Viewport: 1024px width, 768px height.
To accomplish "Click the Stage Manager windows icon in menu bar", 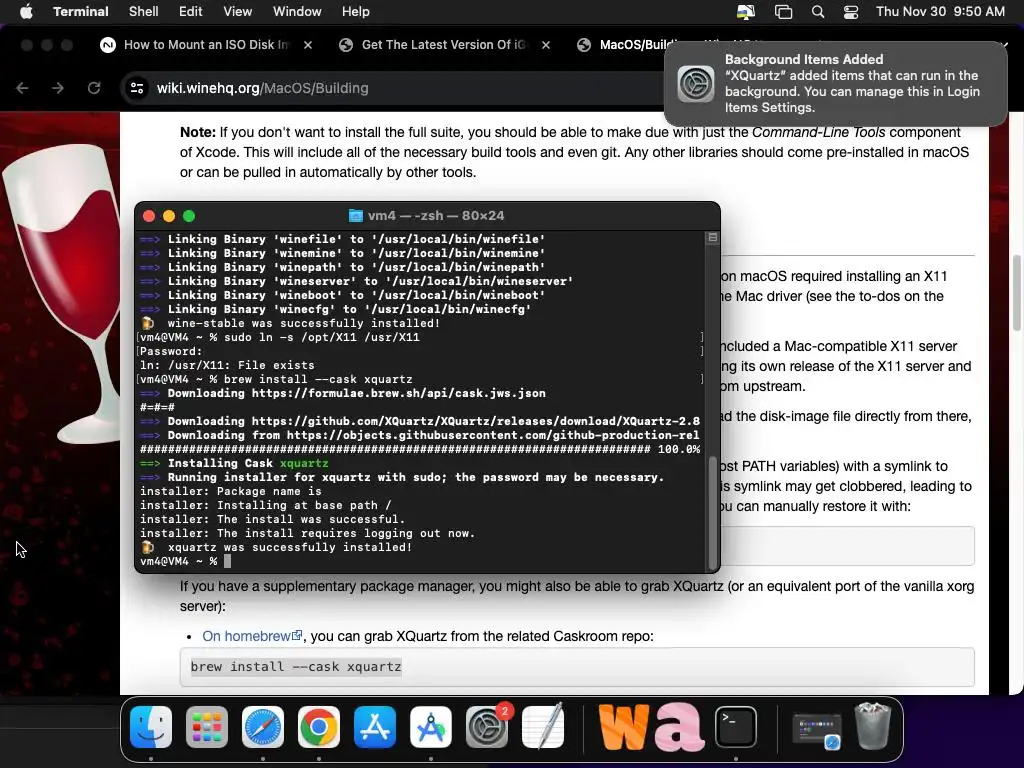I will [783, 11].
